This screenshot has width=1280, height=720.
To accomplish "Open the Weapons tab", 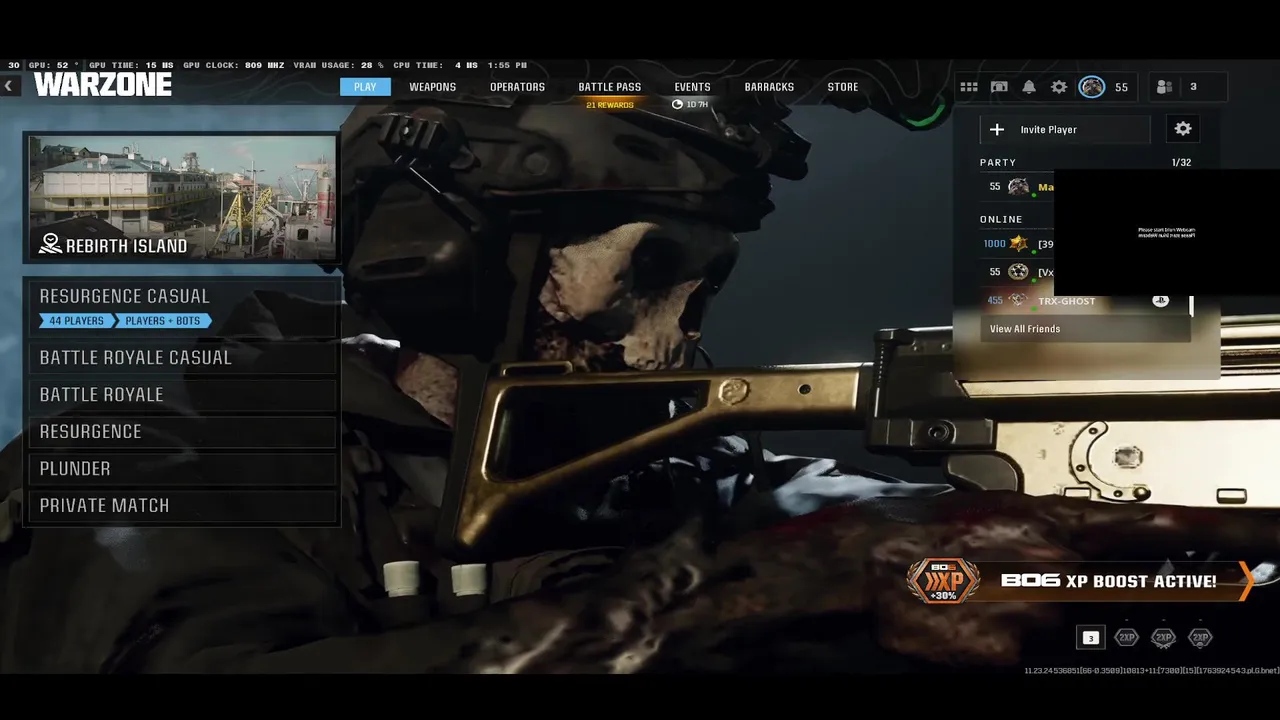I will pos(432,87).
